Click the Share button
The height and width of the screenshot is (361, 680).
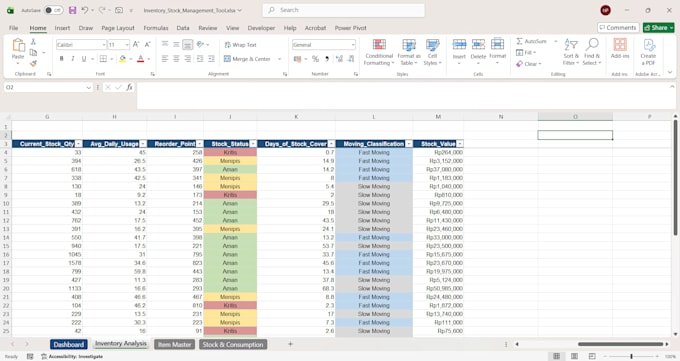click(x=658, y=27)
